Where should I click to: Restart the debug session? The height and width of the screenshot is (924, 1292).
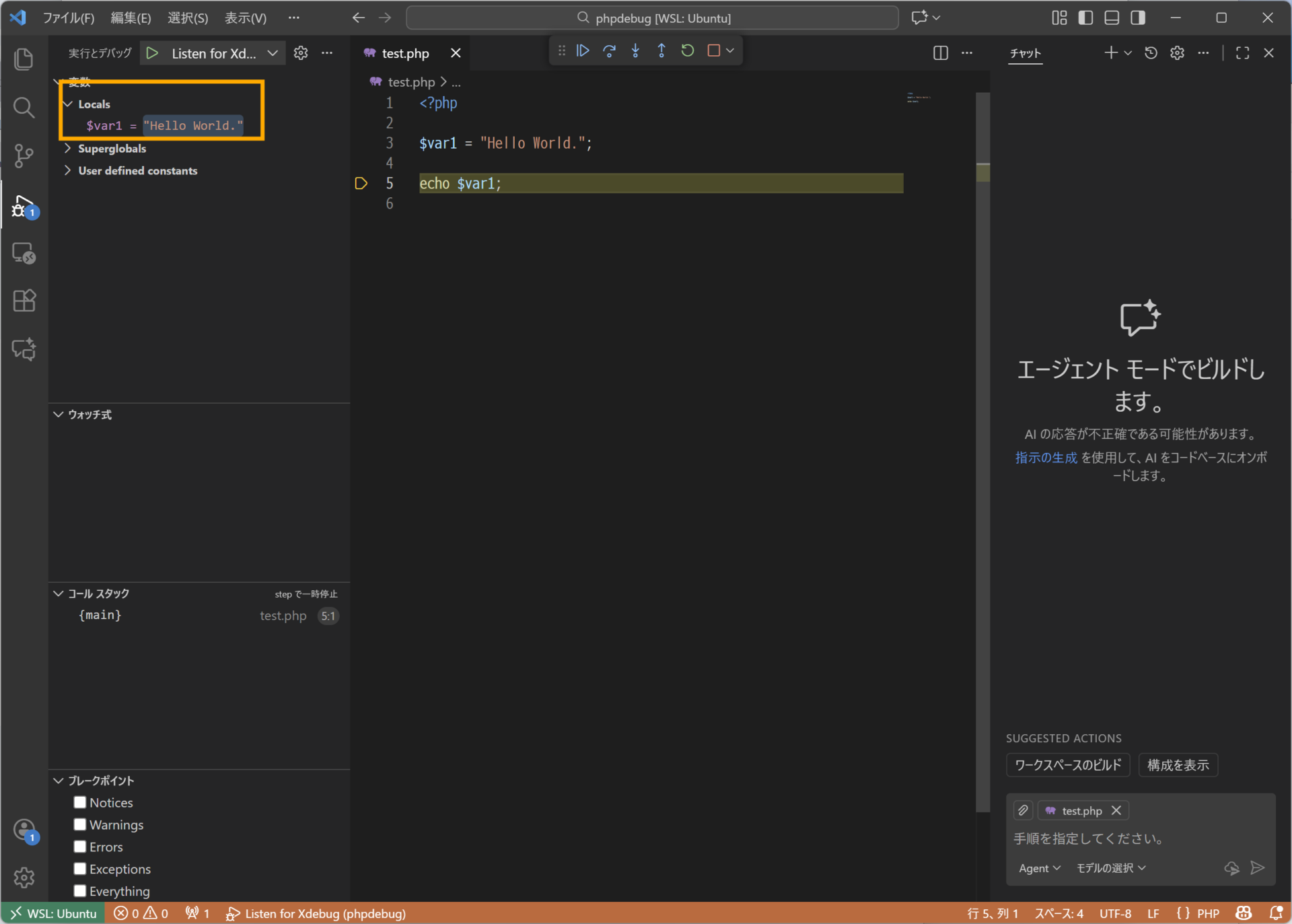(687, 50)
